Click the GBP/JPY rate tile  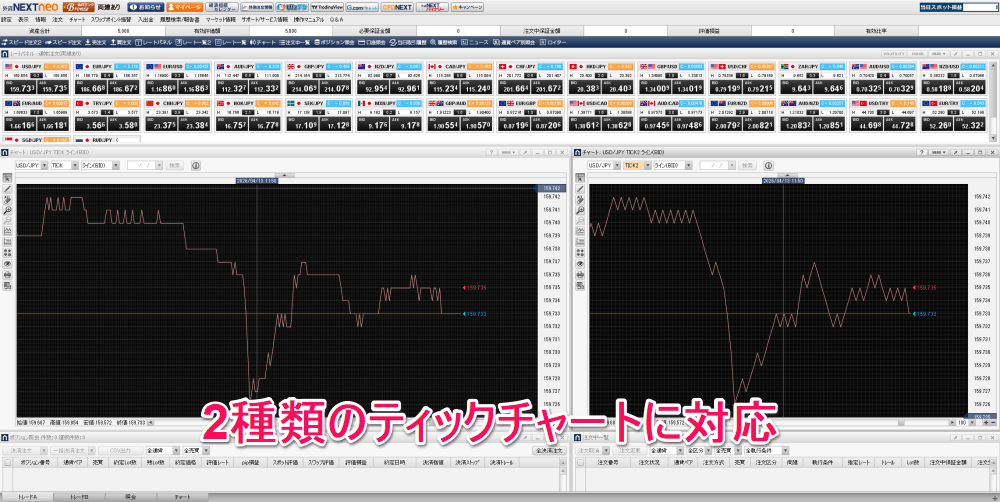point(318,78)
